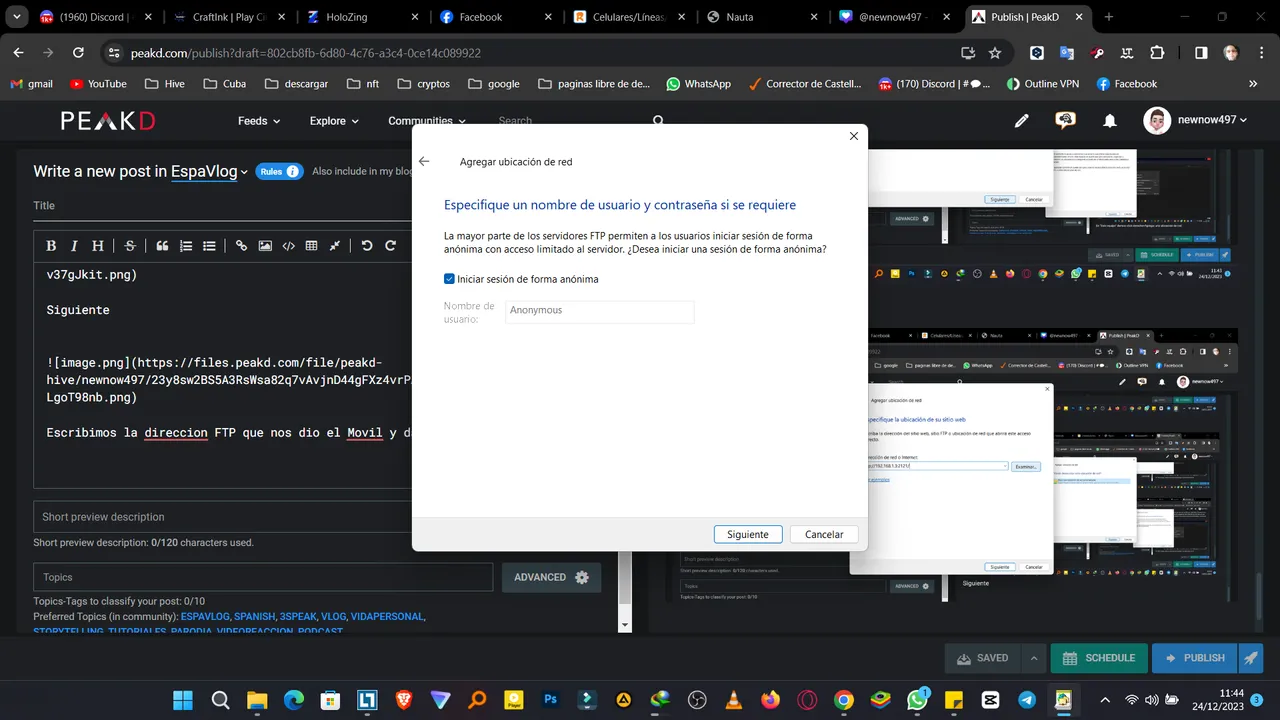Open the Communities dropdown menu

(427, 121)
